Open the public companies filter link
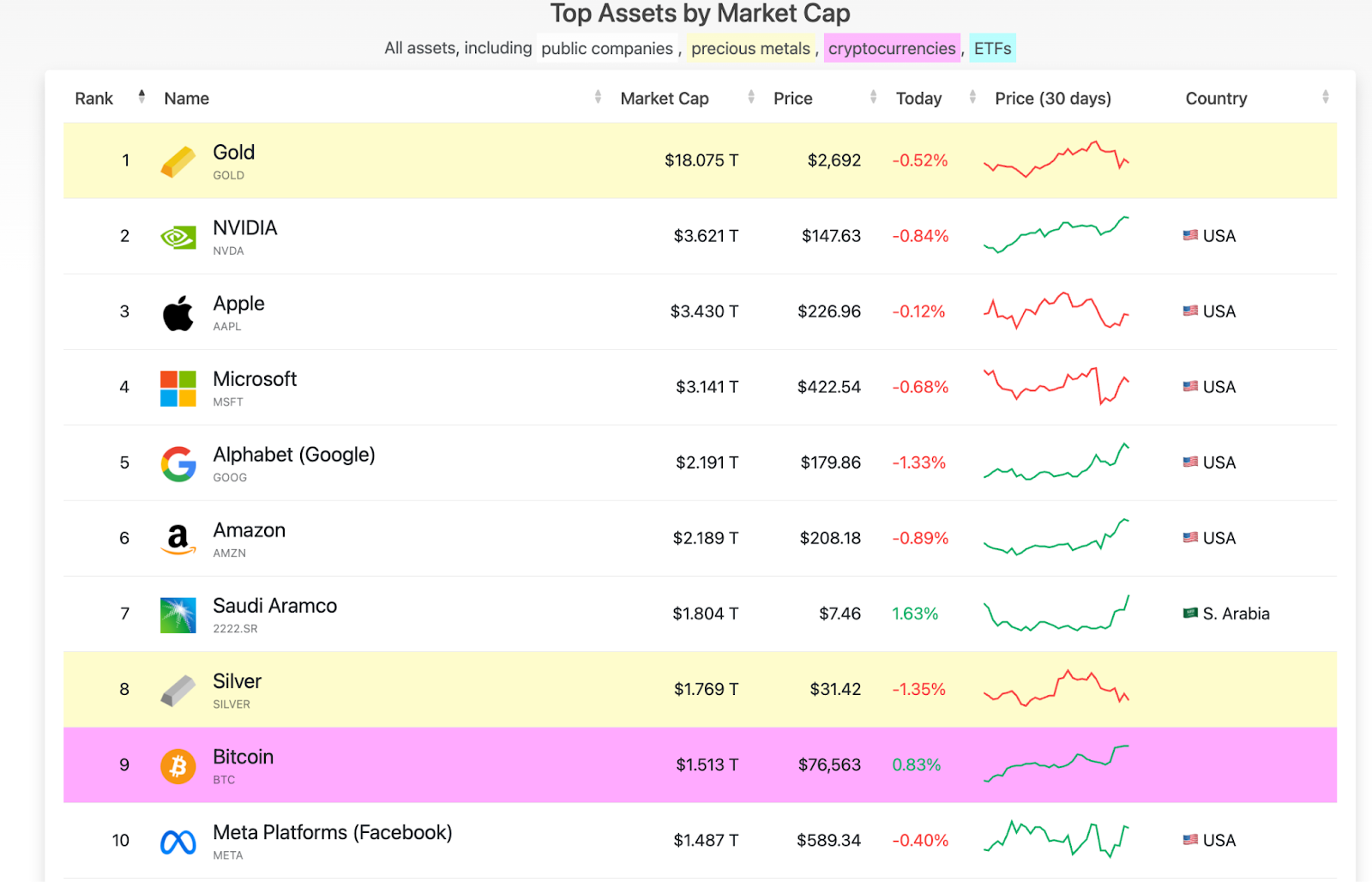1372x882 pixels. tap(607, 48)
